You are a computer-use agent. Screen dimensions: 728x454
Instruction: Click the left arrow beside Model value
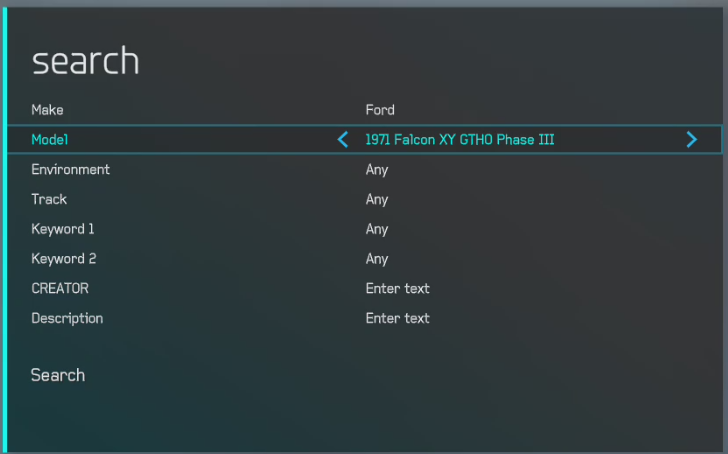[x=343, y=139]
